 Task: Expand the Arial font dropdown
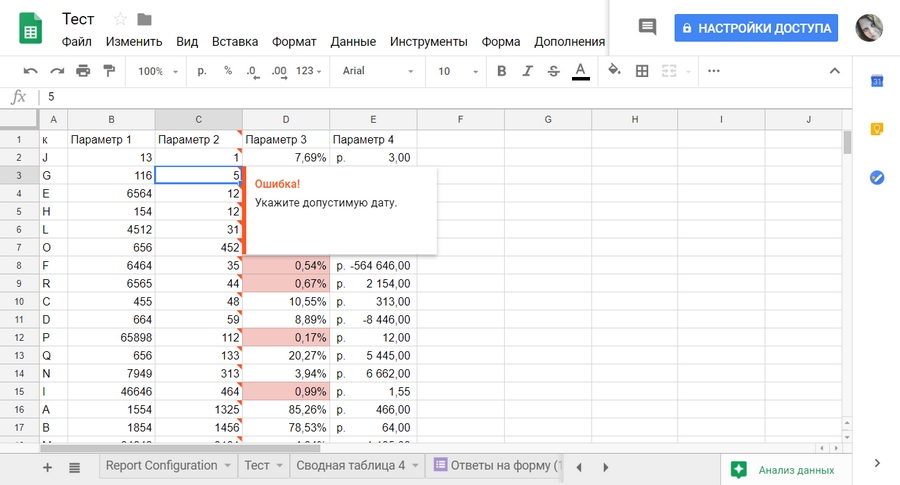pos(377,71)
